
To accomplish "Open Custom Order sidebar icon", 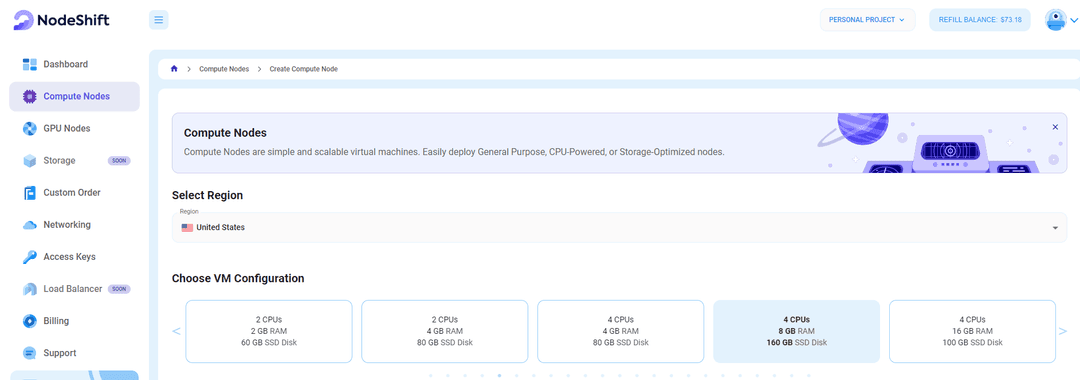I will point(30,193).
